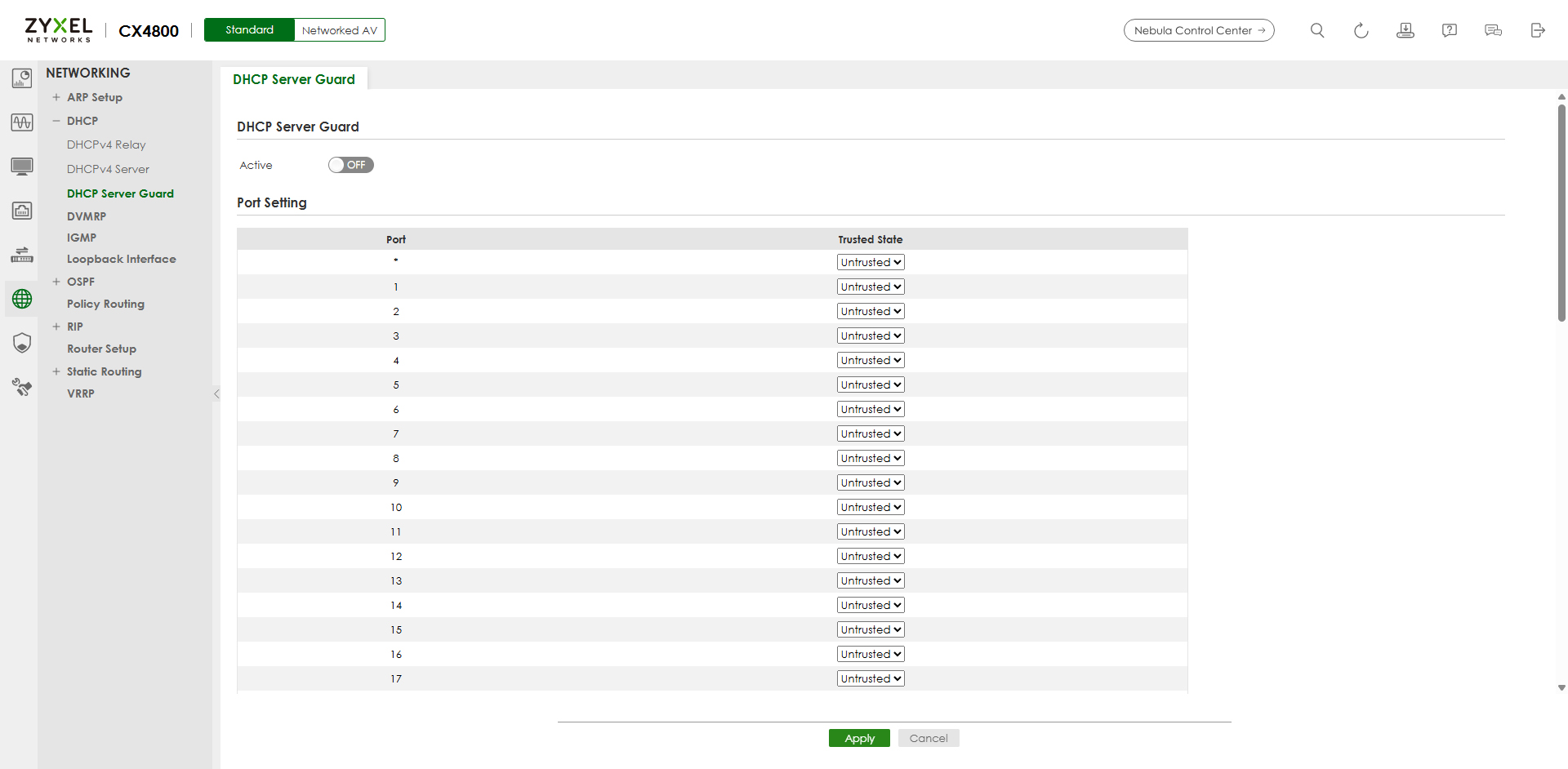Click the reload refresh icon in header
The width and height of the screenshot is (1568, 769).
click(1361, 30)
